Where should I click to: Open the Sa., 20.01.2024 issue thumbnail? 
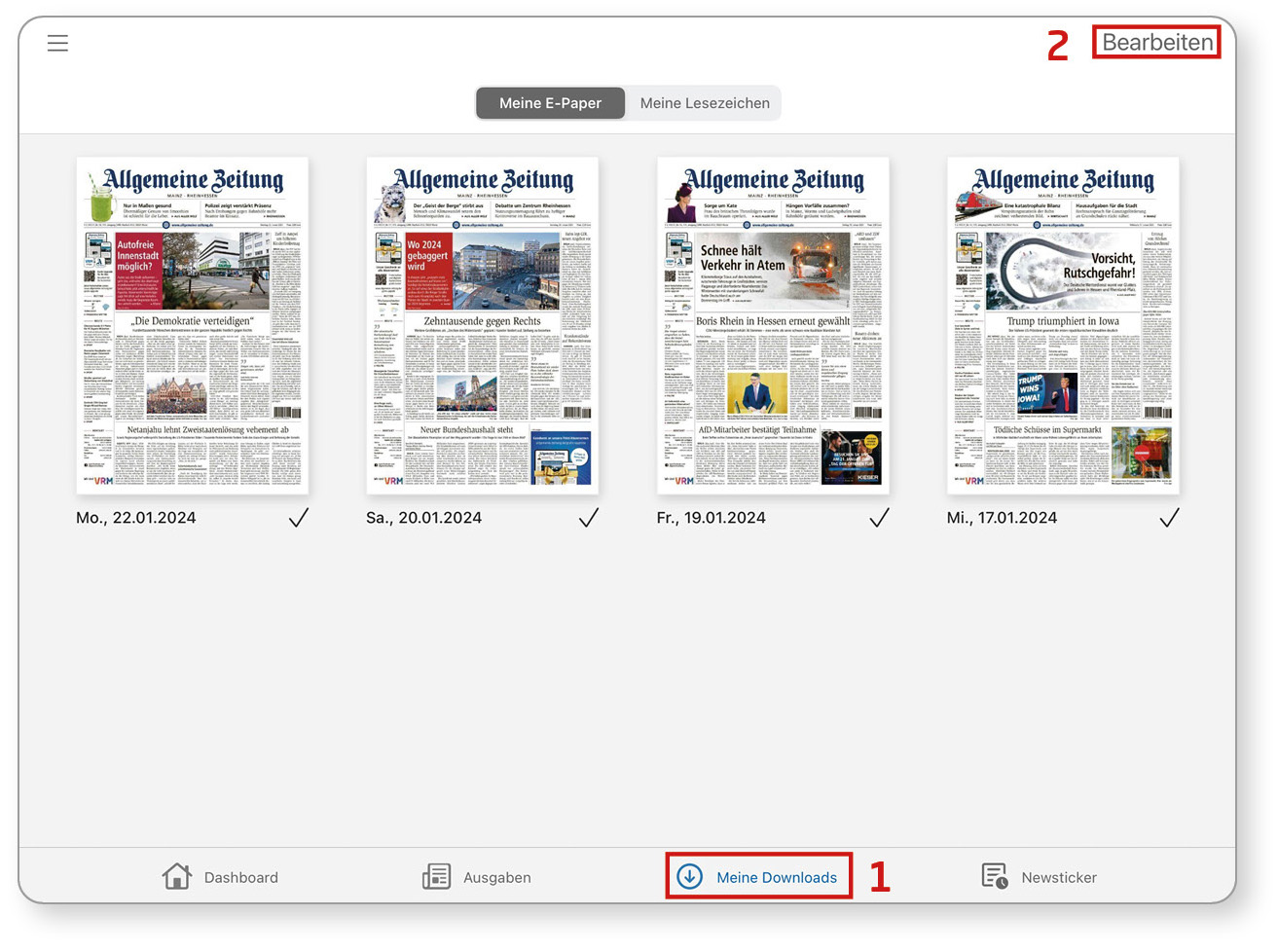(483, 325)
